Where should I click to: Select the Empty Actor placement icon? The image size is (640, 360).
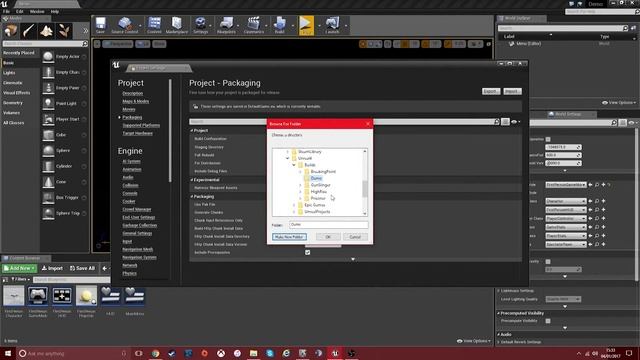48,57
